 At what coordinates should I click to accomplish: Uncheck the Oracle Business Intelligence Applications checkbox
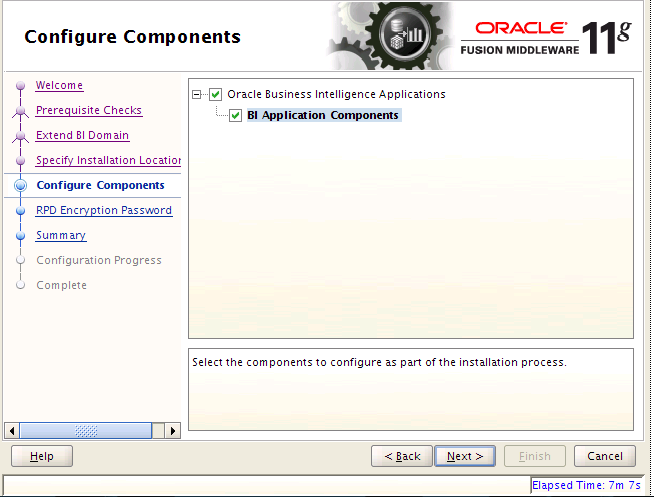pos(215,95)
